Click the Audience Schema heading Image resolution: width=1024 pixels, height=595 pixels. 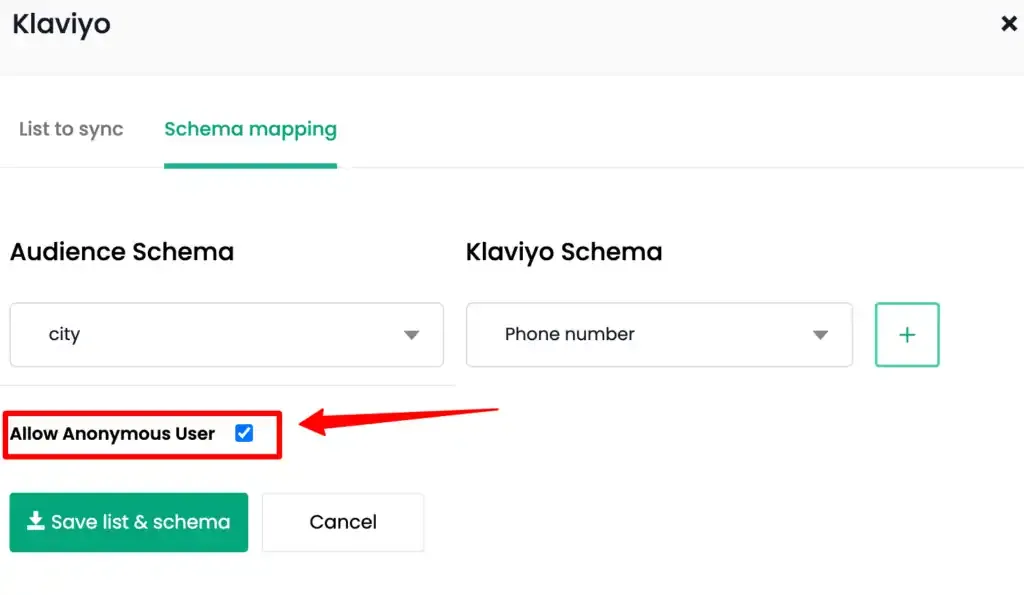coord(122,251)
